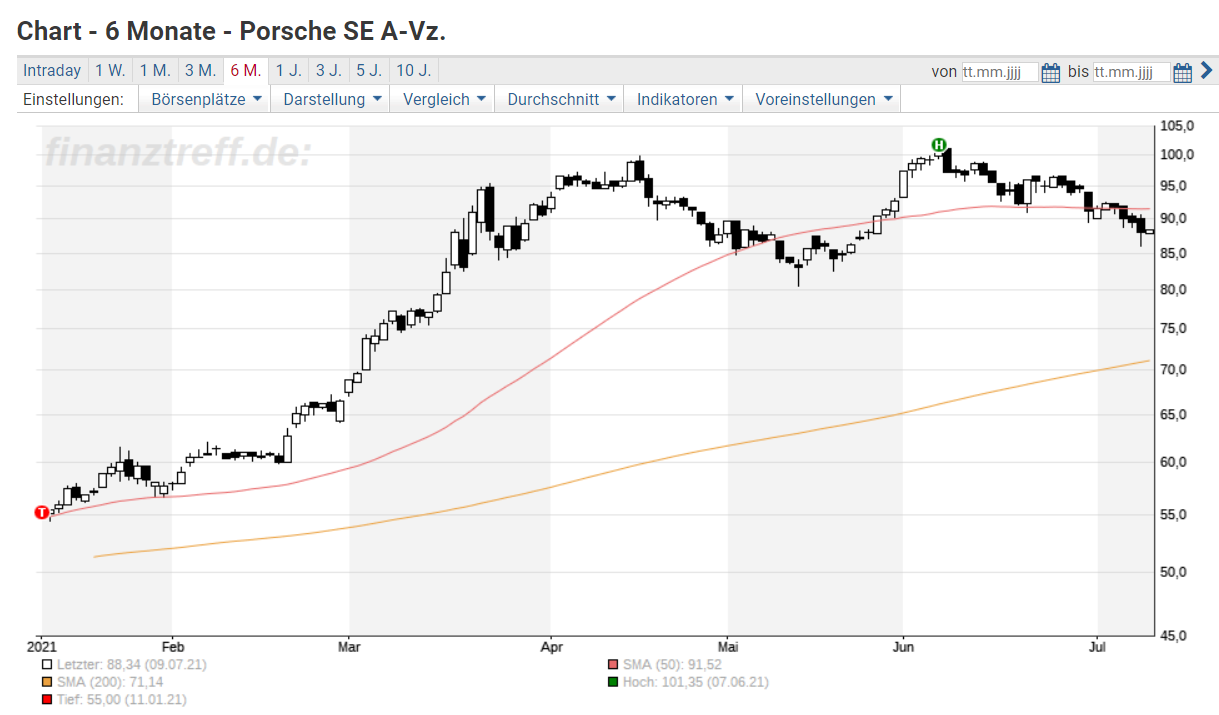This screenshot has width=1219, height=715.
Task: Open the Darstellung dropdown
Action: [x=332, y=99]
